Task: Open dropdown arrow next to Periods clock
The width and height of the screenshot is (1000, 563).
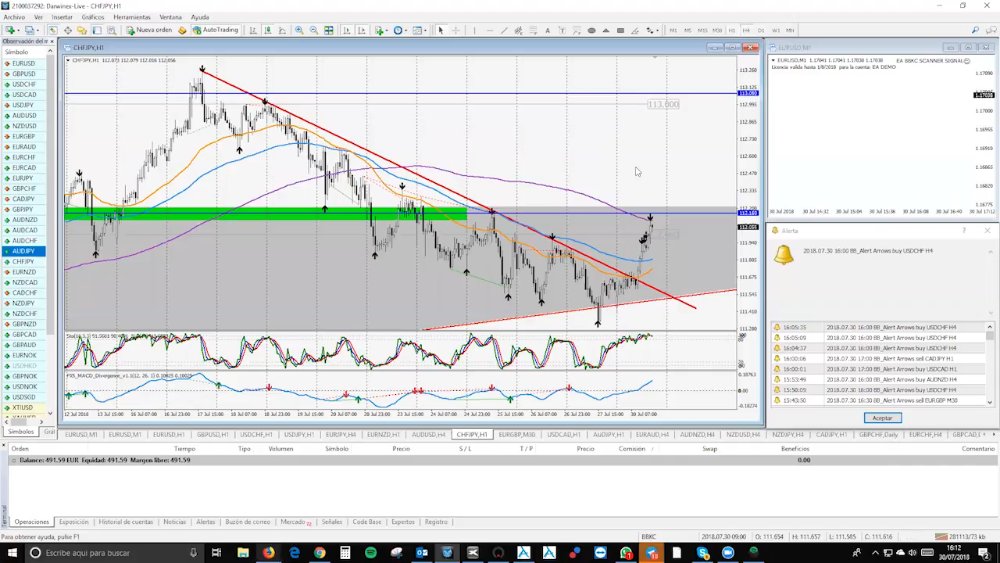Action: click(406, 31)
